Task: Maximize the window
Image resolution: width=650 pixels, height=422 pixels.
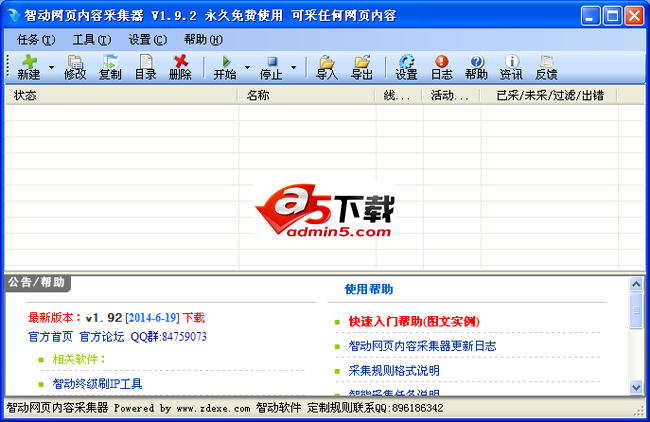Action: pos(612,16)
